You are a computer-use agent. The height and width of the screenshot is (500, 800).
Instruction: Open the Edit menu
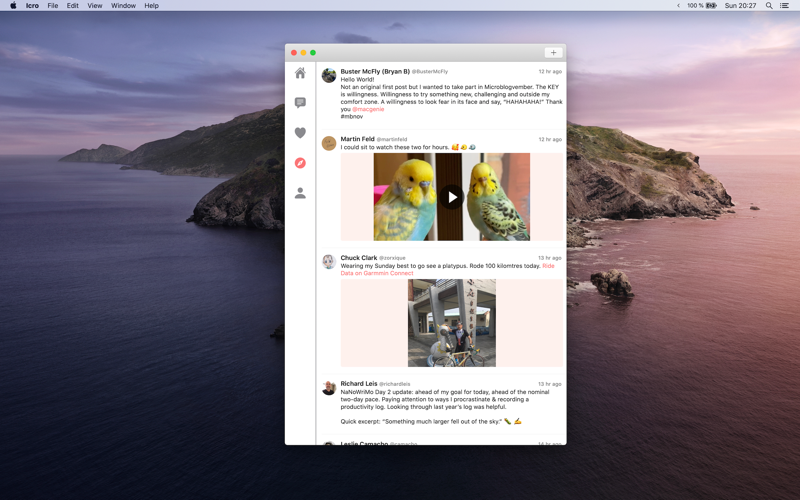(73, 6)
